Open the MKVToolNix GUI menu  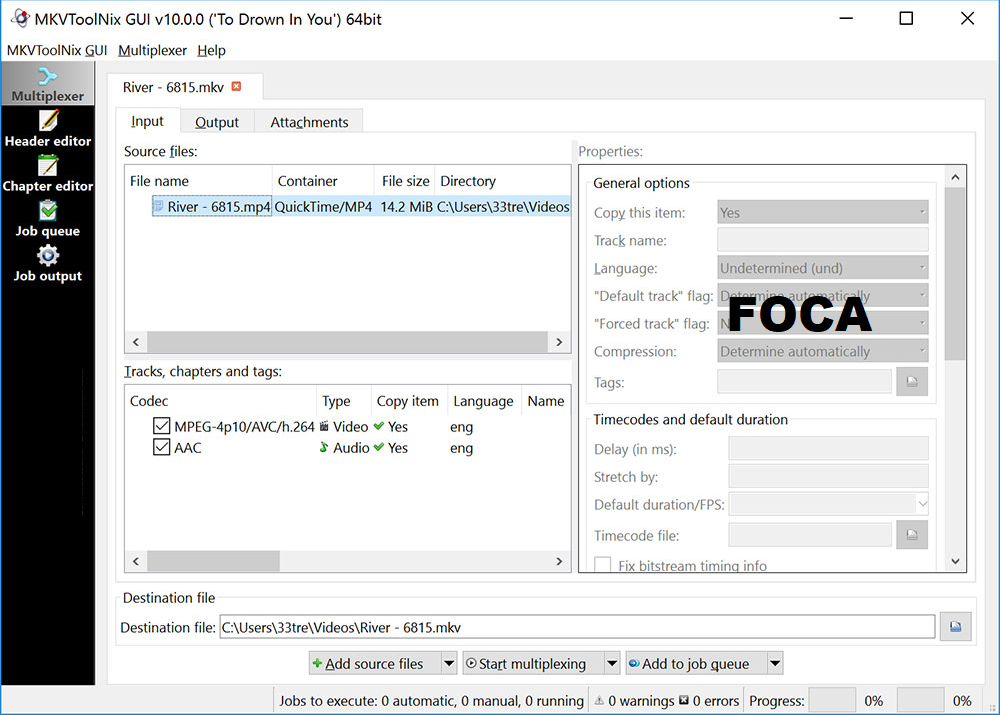[57, 50]
